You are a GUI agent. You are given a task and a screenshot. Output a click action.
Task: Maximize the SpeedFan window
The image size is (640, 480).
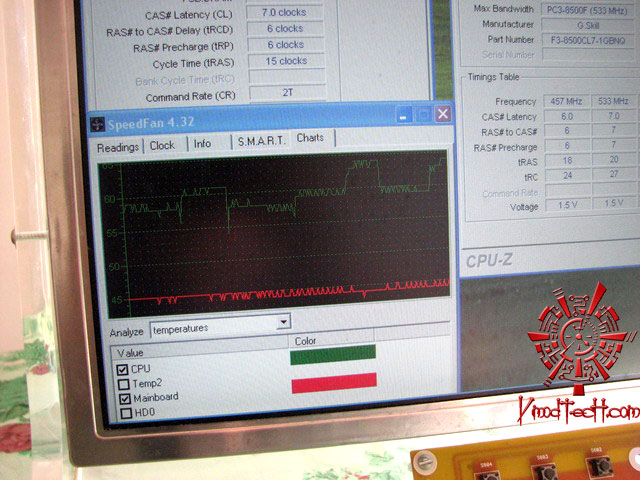(424, 115)
